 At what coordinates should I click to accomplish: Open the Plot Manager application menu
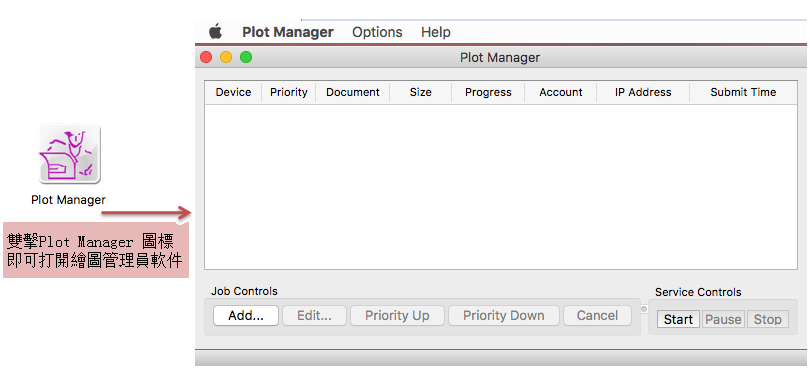(x=288, y=32)
